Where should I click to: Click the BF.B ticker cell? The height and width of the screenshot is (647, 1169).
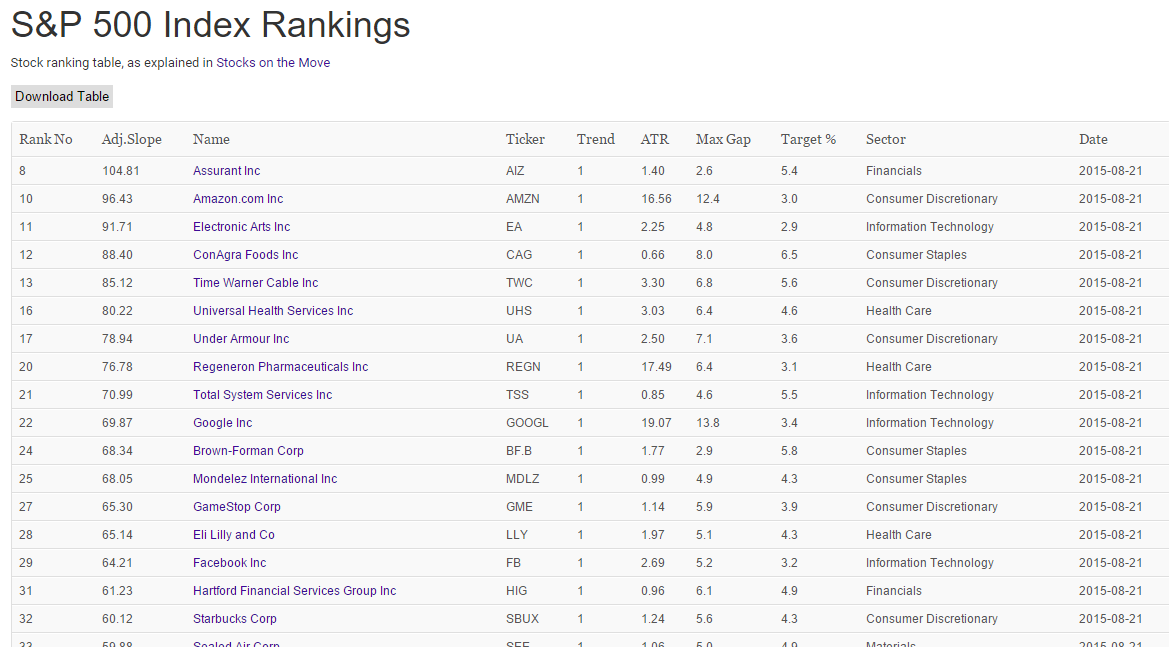[x=519, y=451]
